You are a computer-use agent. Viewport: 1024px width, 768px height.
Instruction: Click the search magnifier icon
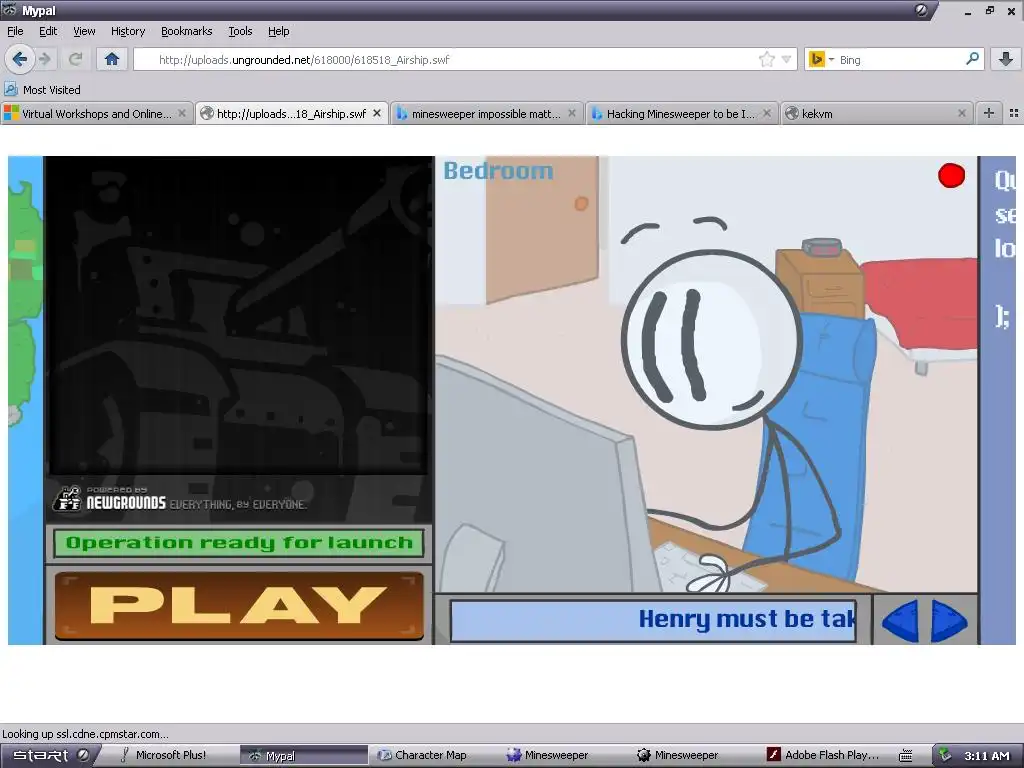point(972,59)
